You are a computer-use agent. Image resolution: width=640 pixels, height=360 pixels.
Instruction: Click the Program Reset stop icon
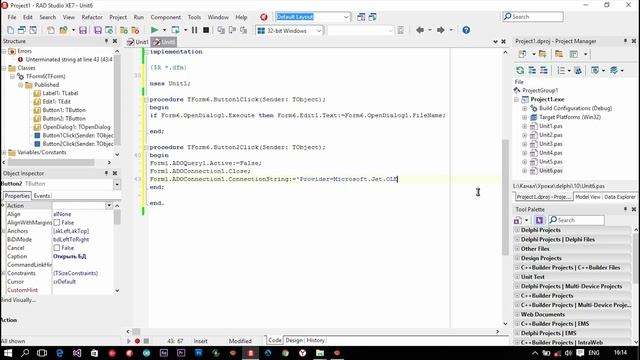(206, 30)
